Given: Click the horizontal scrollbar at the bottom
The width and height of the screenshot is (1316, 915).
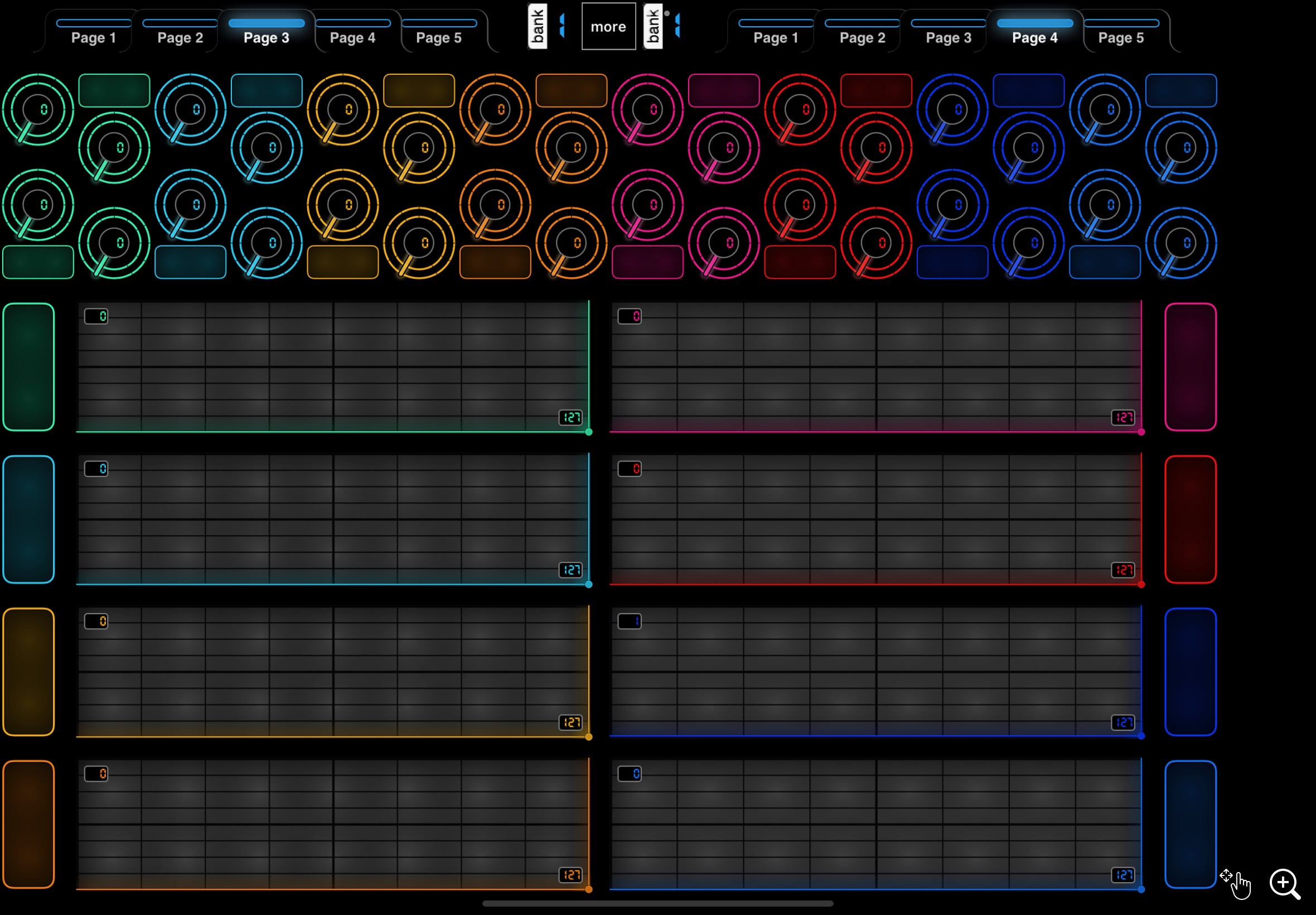Looking at the screenshot, I should coord(657,903).
